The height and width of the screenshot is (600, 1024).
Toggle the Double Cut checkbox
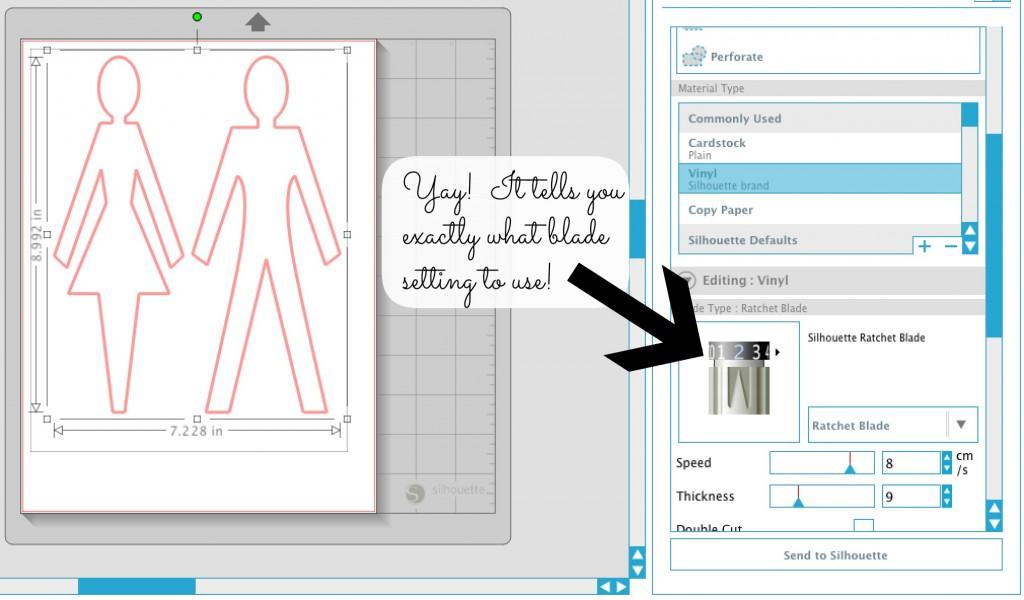pos(863,526)
